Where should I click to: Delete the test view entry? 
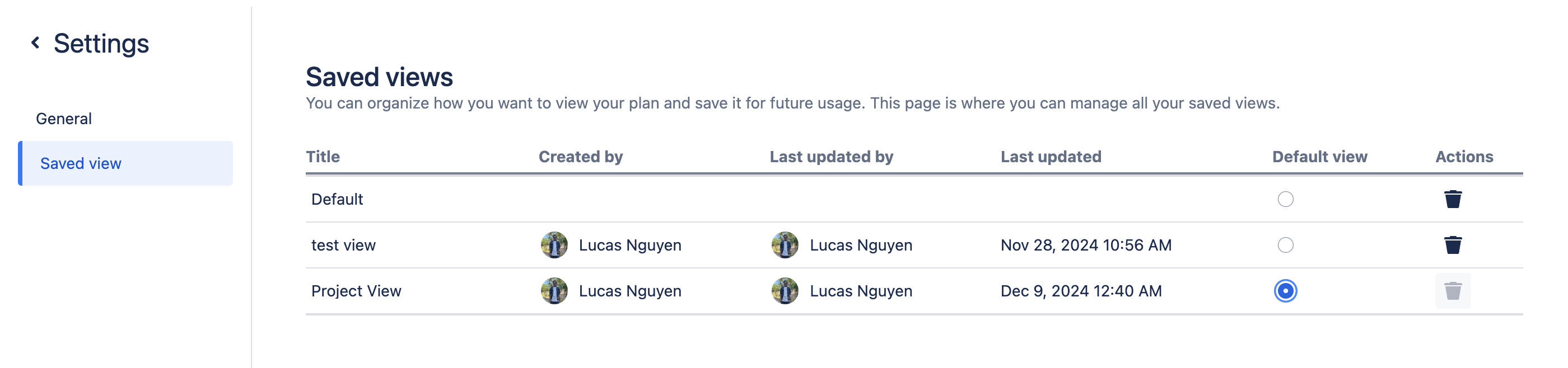[x=1452, y=245]
